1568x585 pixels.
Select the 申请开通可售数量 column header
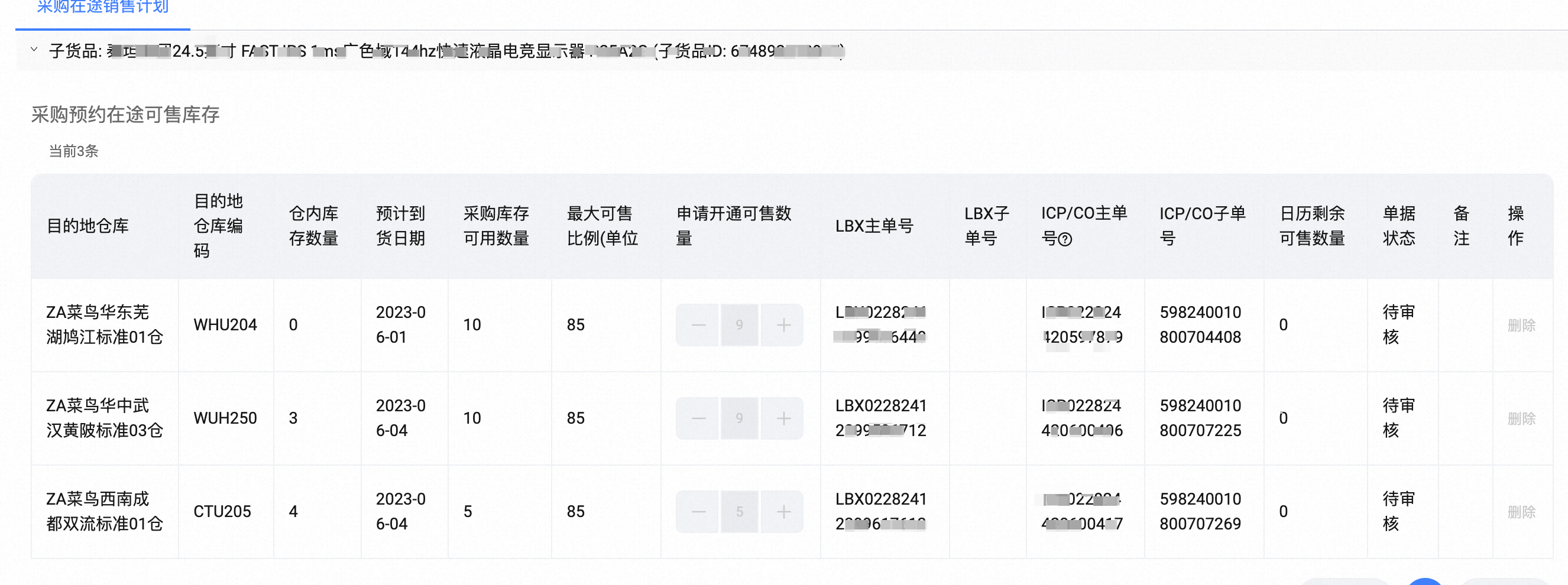click(x=734, y=226)
